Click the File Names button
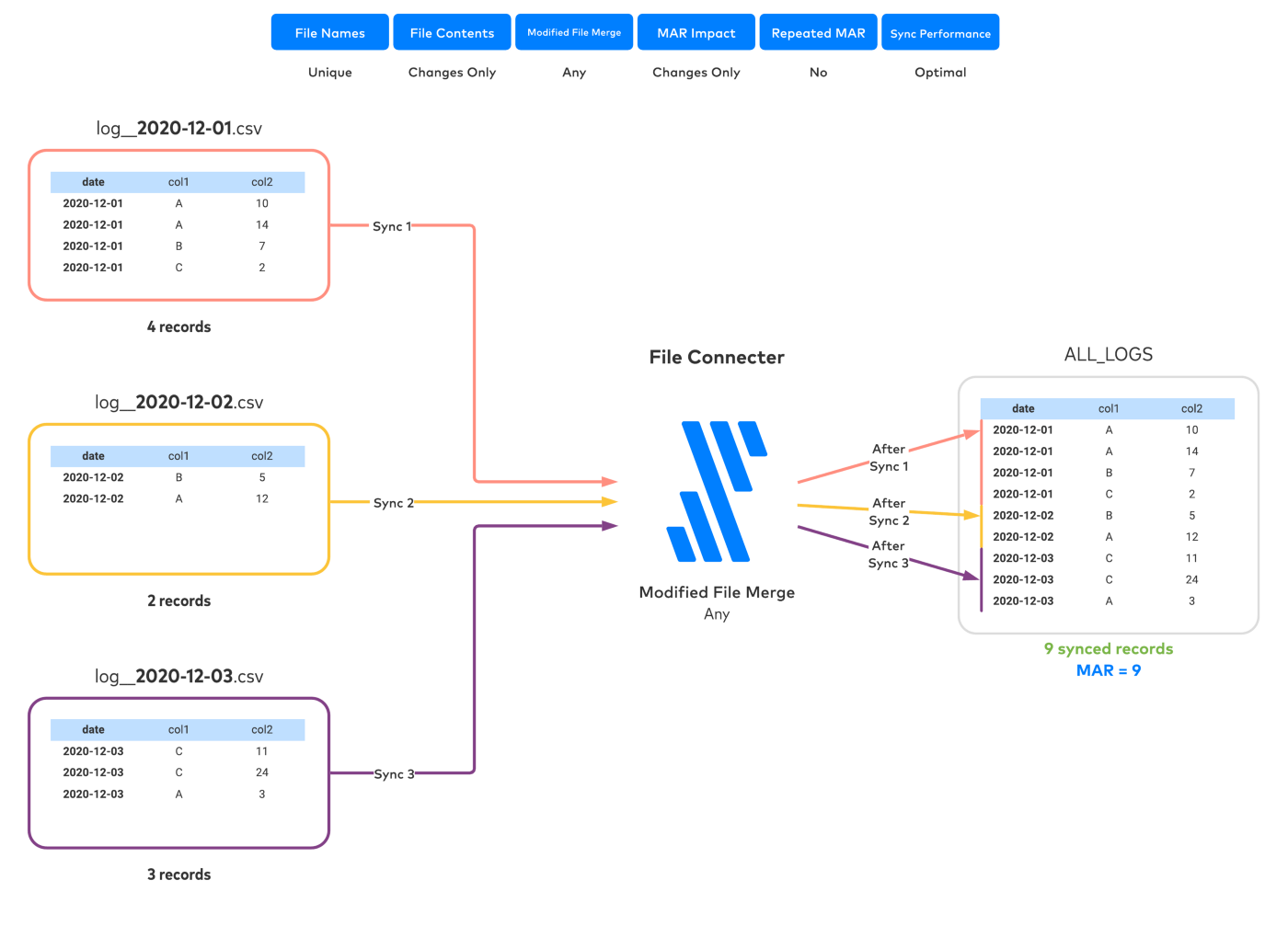 (x=329, y=32)
